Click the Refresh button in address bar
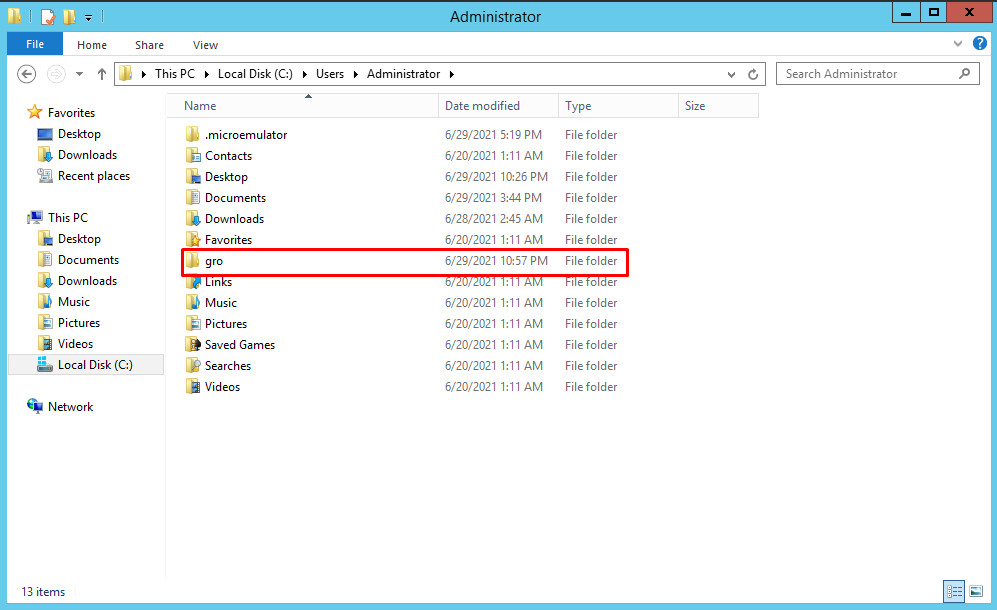This screenshot has width=997, height=610. pyautogui.click(x=755, y=74)
